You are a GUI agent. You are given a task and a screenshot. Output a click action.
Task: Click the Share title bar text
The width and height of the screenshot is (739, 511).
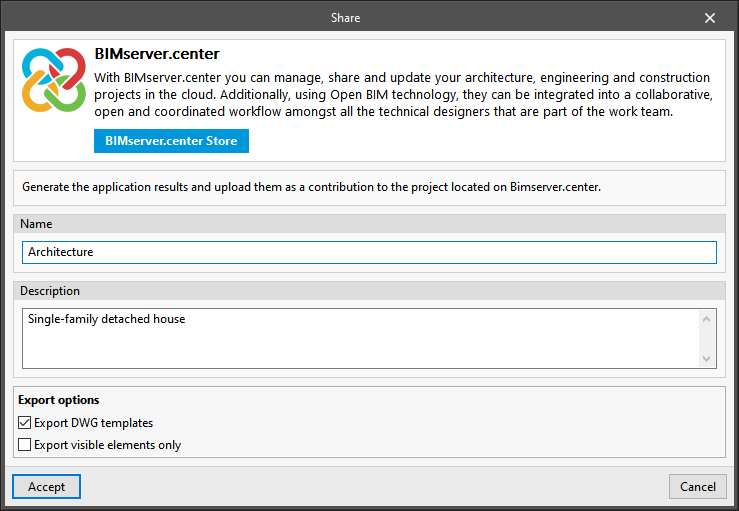tap(345, 18)
